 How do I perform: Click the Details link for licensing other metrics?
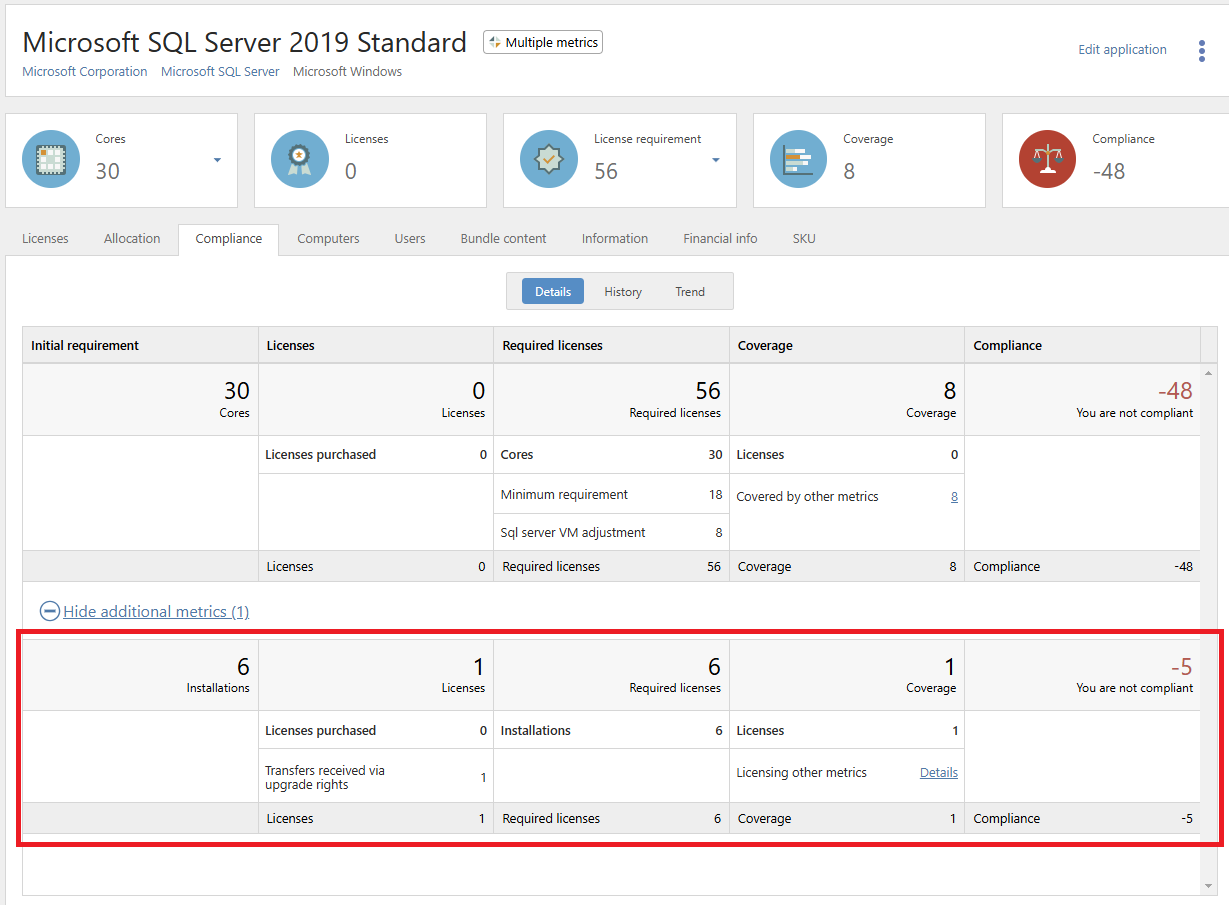tap(939, 772)
